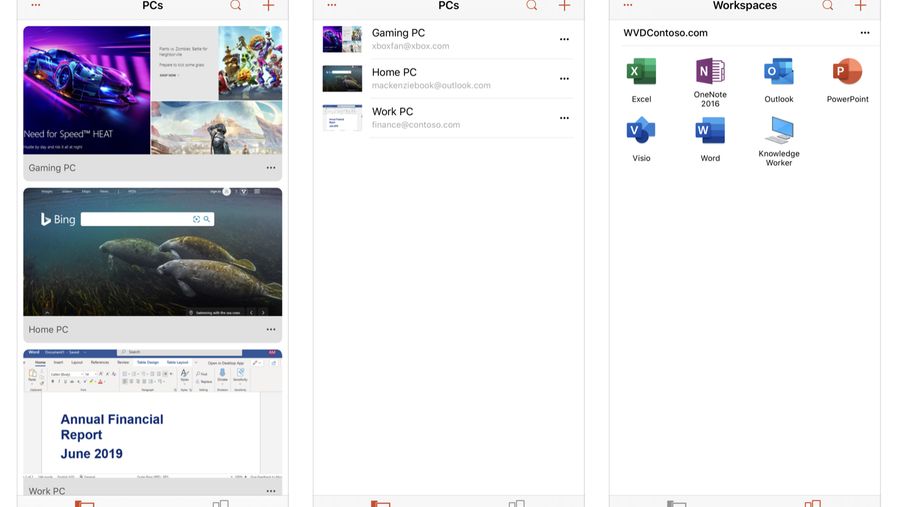900x507 pixels.
Task: Open top-left more menu in Workspaces panel
Action: point(628,5)
